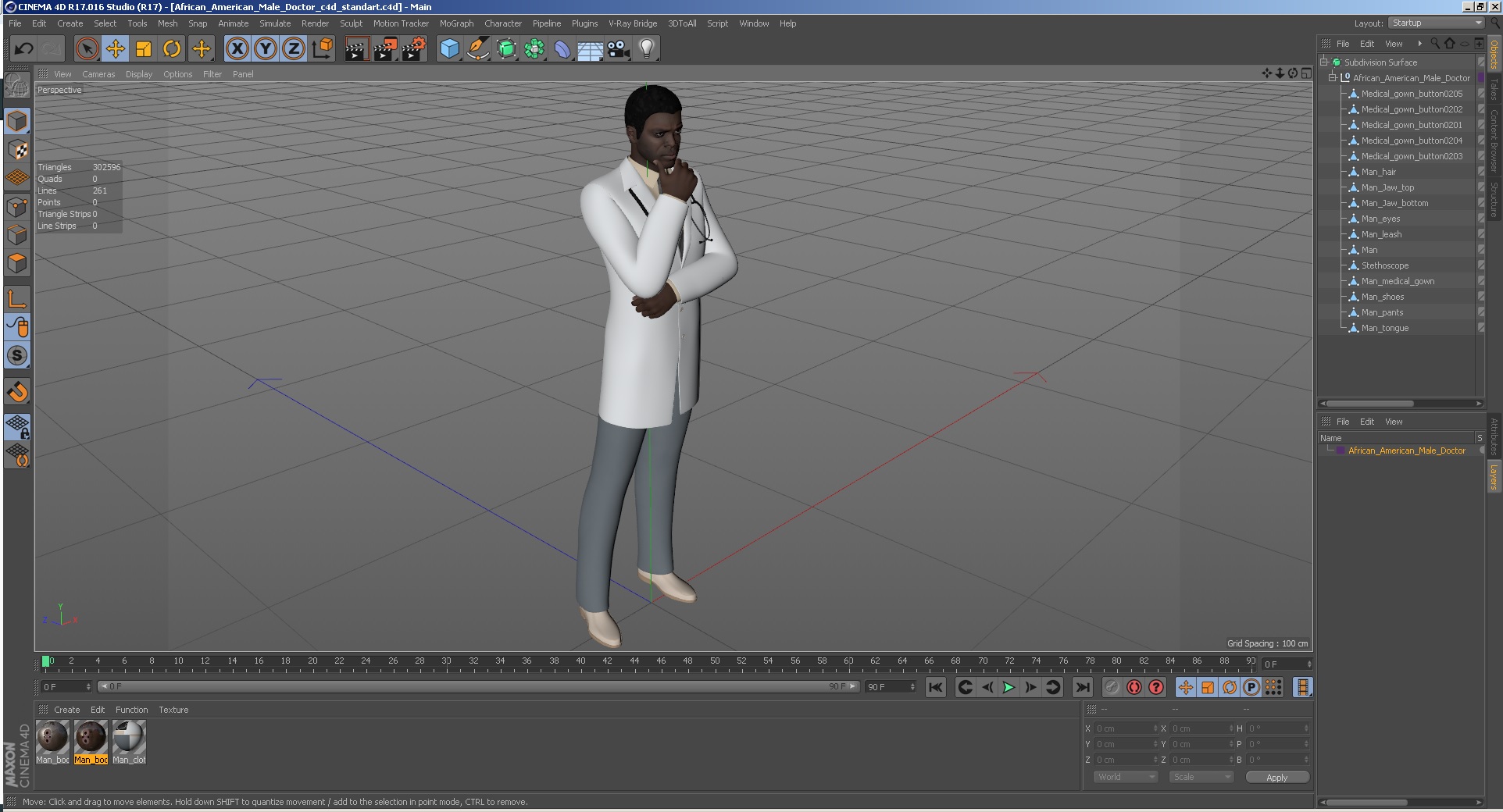Image resolution: width=1503 pixels, height=812 pixels.
Task: Collapse African_American_Male_Doctor tree node
Action: click(x=1333, y=77)
